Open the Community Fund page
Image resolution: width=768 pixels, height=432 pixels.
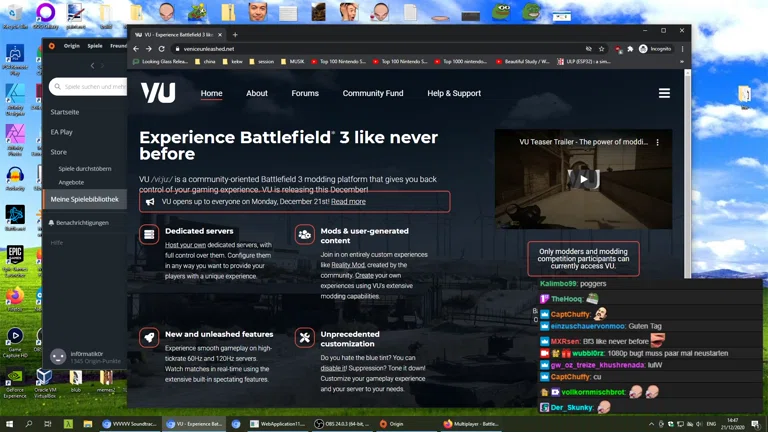coord(373,93)
